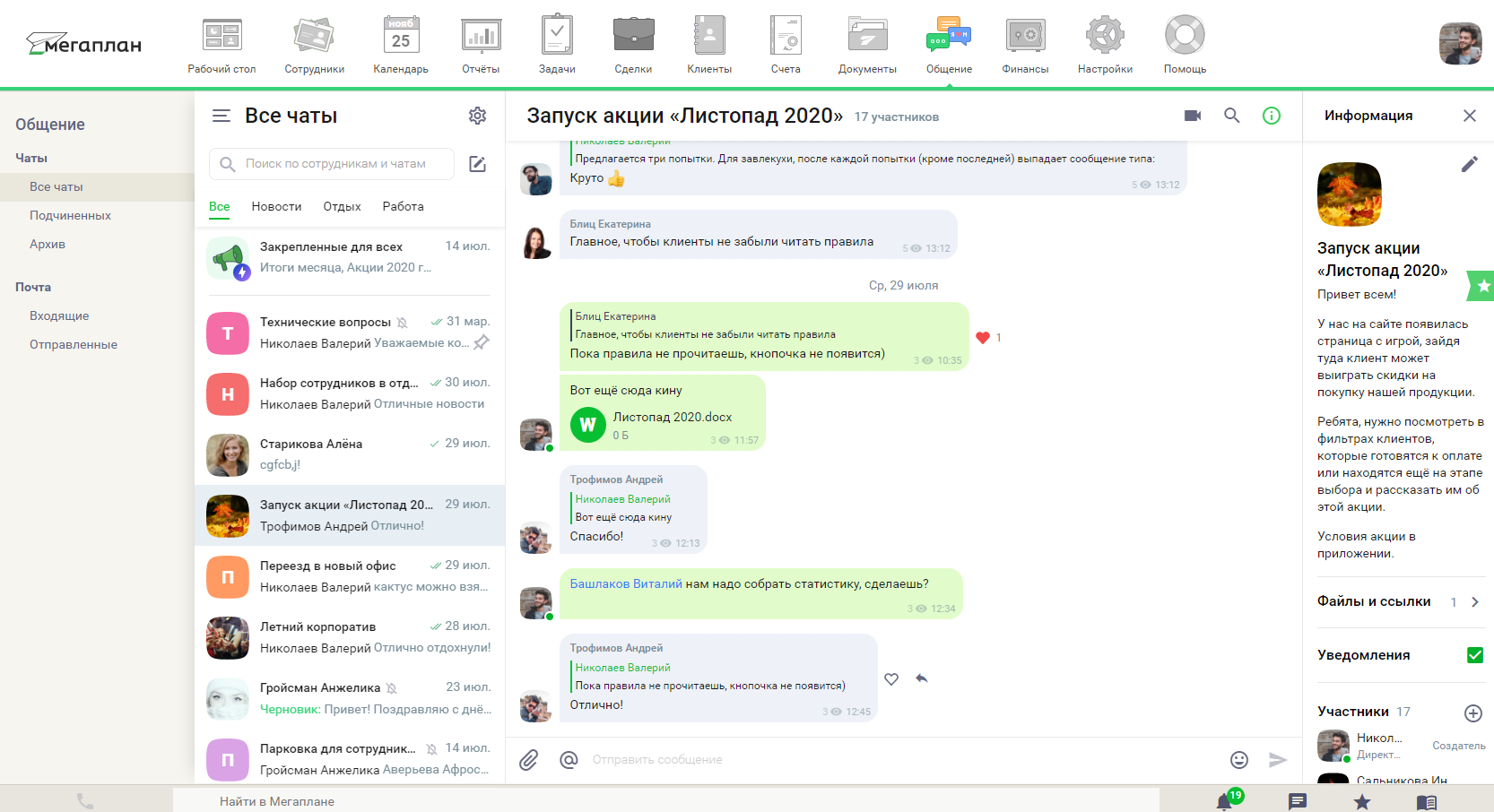This screenshot has width=1494, height=812.
Task: Open emoji picker in message box
Action: 1239,760
